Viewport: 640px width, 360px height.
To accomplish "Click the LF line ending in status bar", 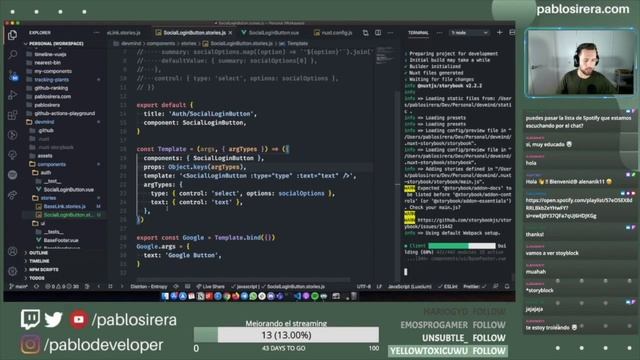I will 379,287.
